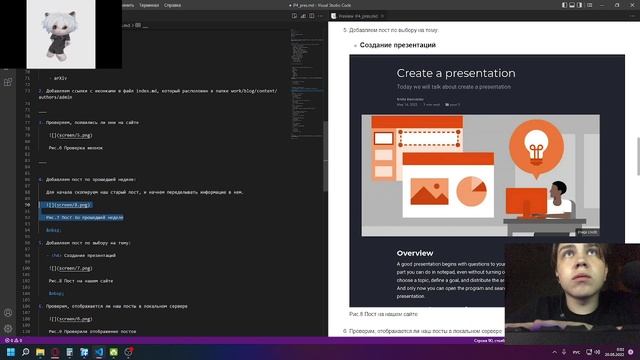The height and width of the screenshot is (360, 640).
Task: Click 'Рис.8 Пост на нашем сайте' line in editor
Action: point(81,281)
